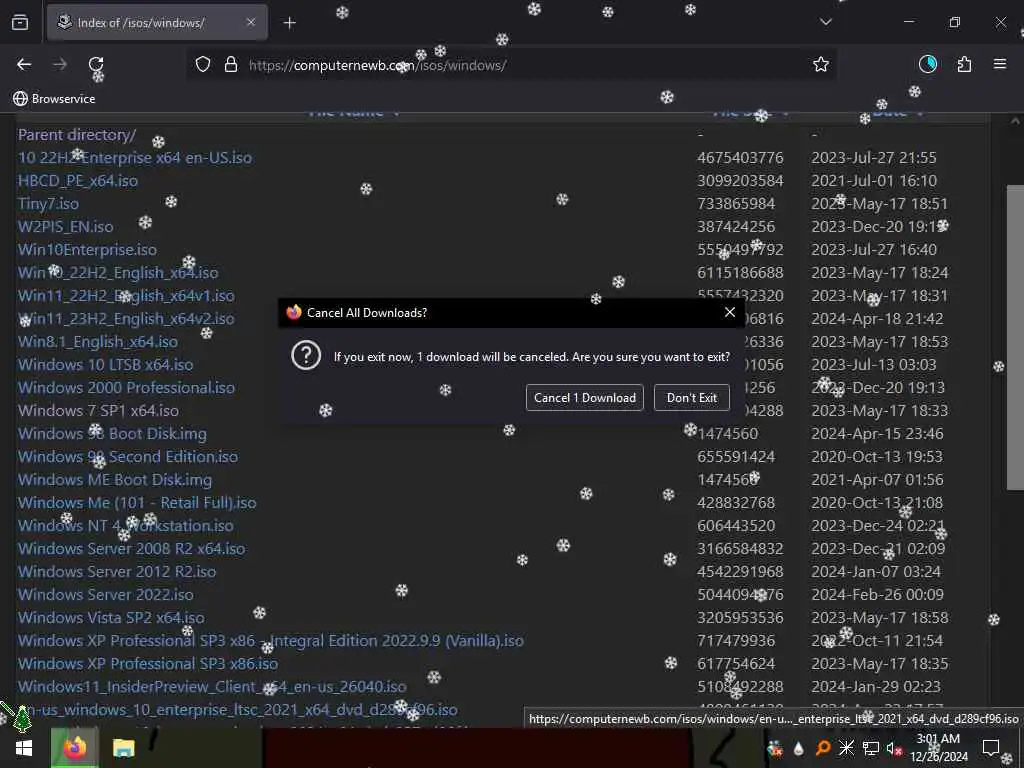The height and width of the screenshot is (768, 1024).
Task: Select file size 4675403776 text
Action: 740,157
